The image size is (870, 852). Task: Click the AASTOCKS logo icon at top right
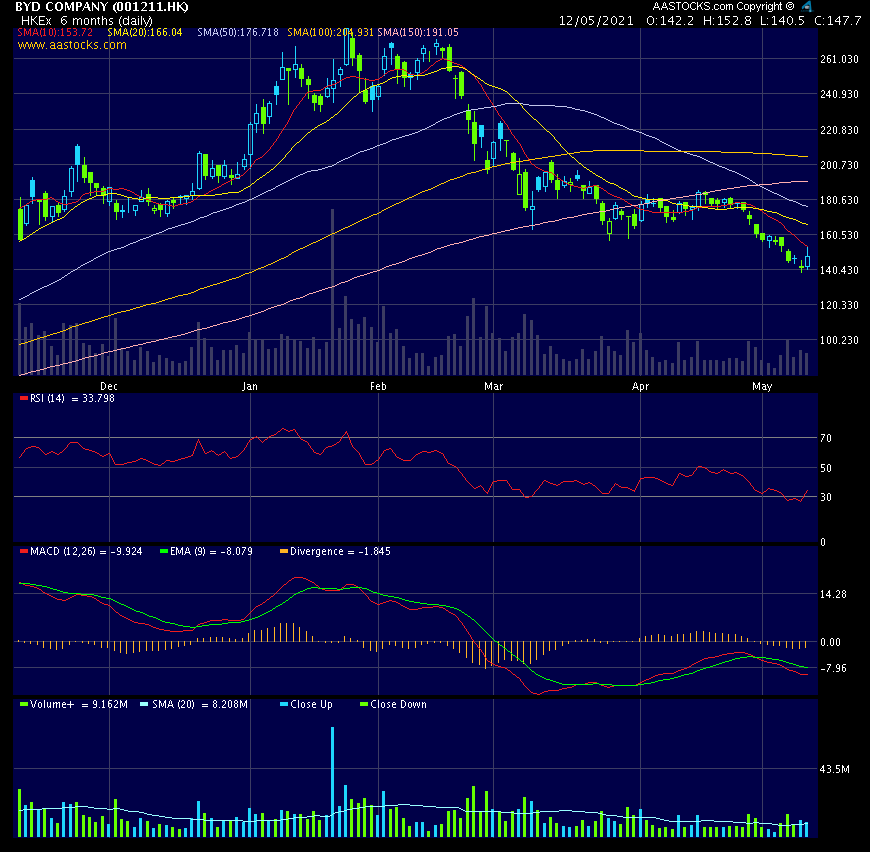807,6
